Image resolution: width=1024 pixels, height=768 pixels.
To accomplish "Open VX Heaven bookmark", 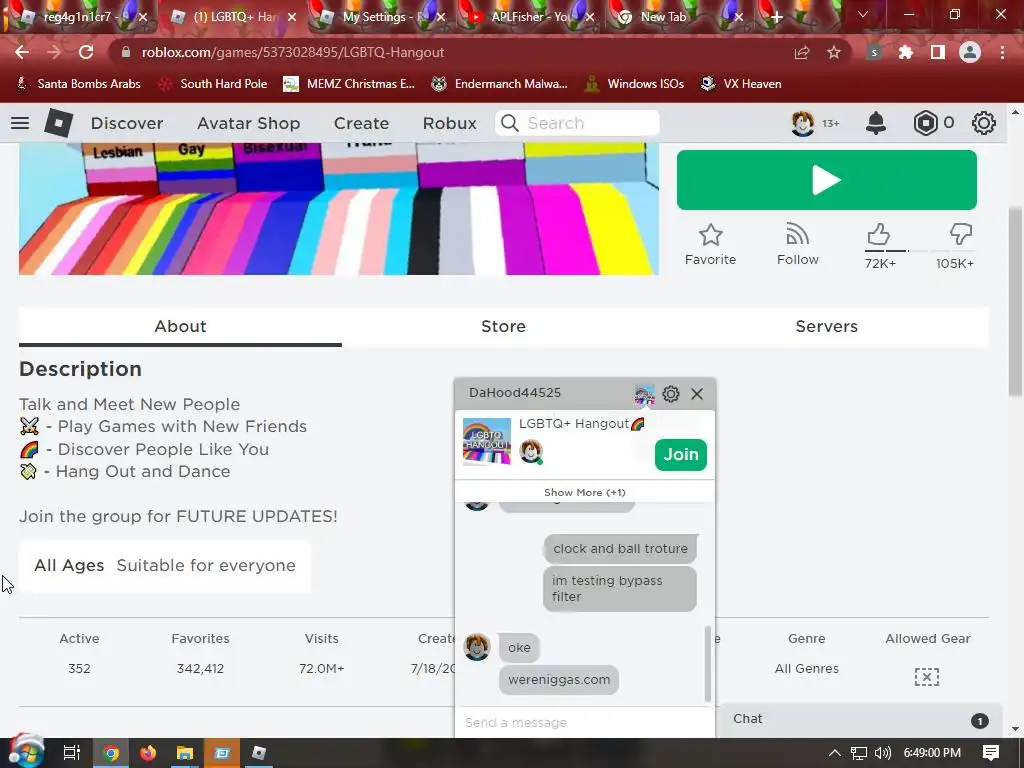I will tap(741, 84).
